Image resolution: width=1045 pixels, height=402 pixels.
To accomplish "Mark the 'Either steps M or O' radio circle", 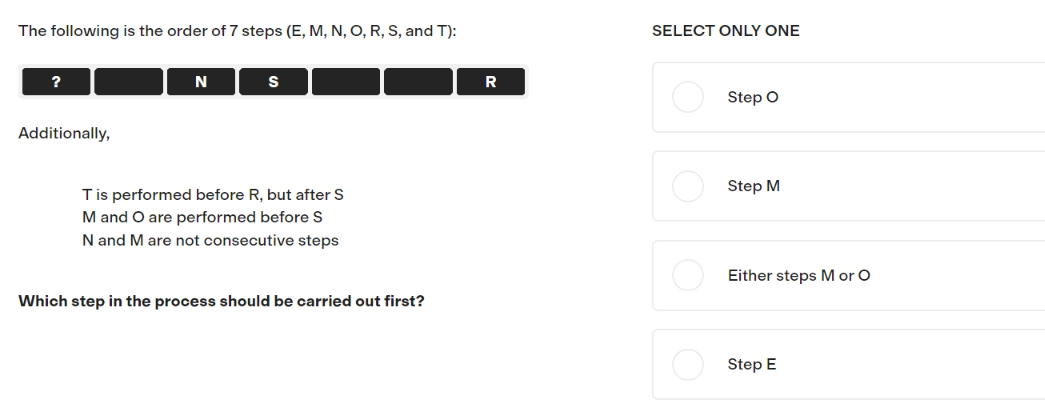I will (688, 275).
